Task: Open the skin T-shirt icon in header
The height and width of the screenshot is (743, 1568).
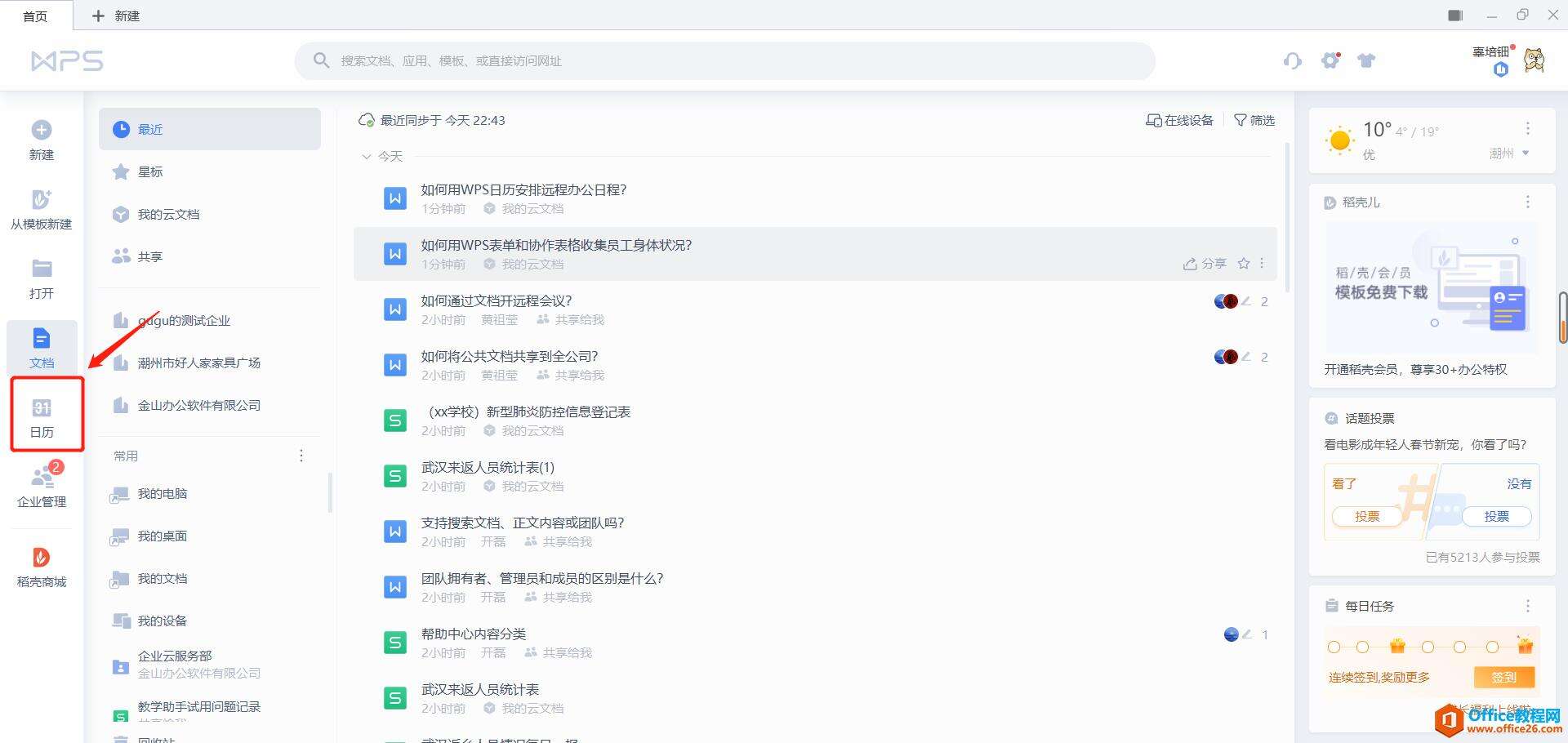Action: pos(1366,60)
